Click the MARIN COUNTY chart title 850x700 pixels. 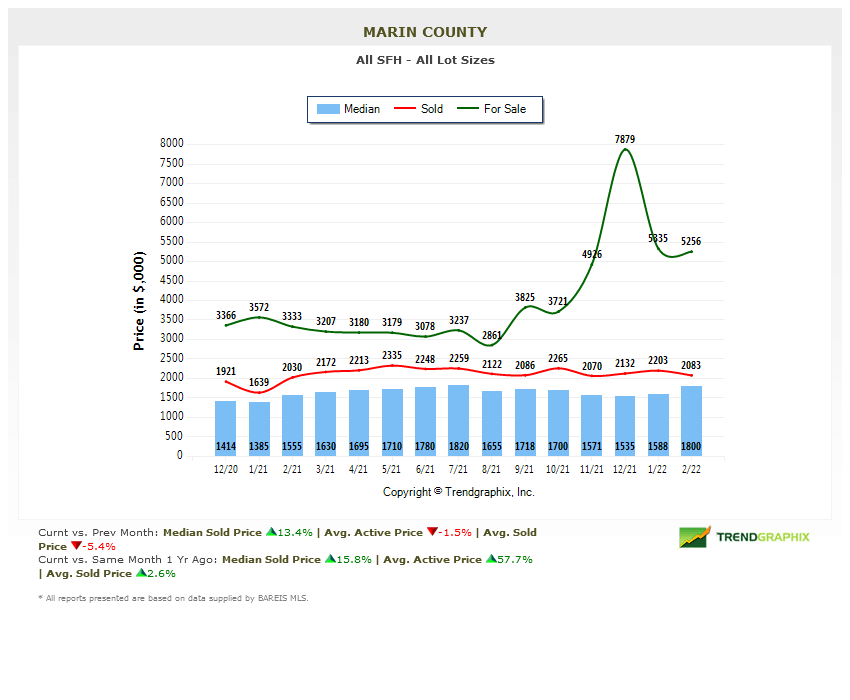point(425,32)
